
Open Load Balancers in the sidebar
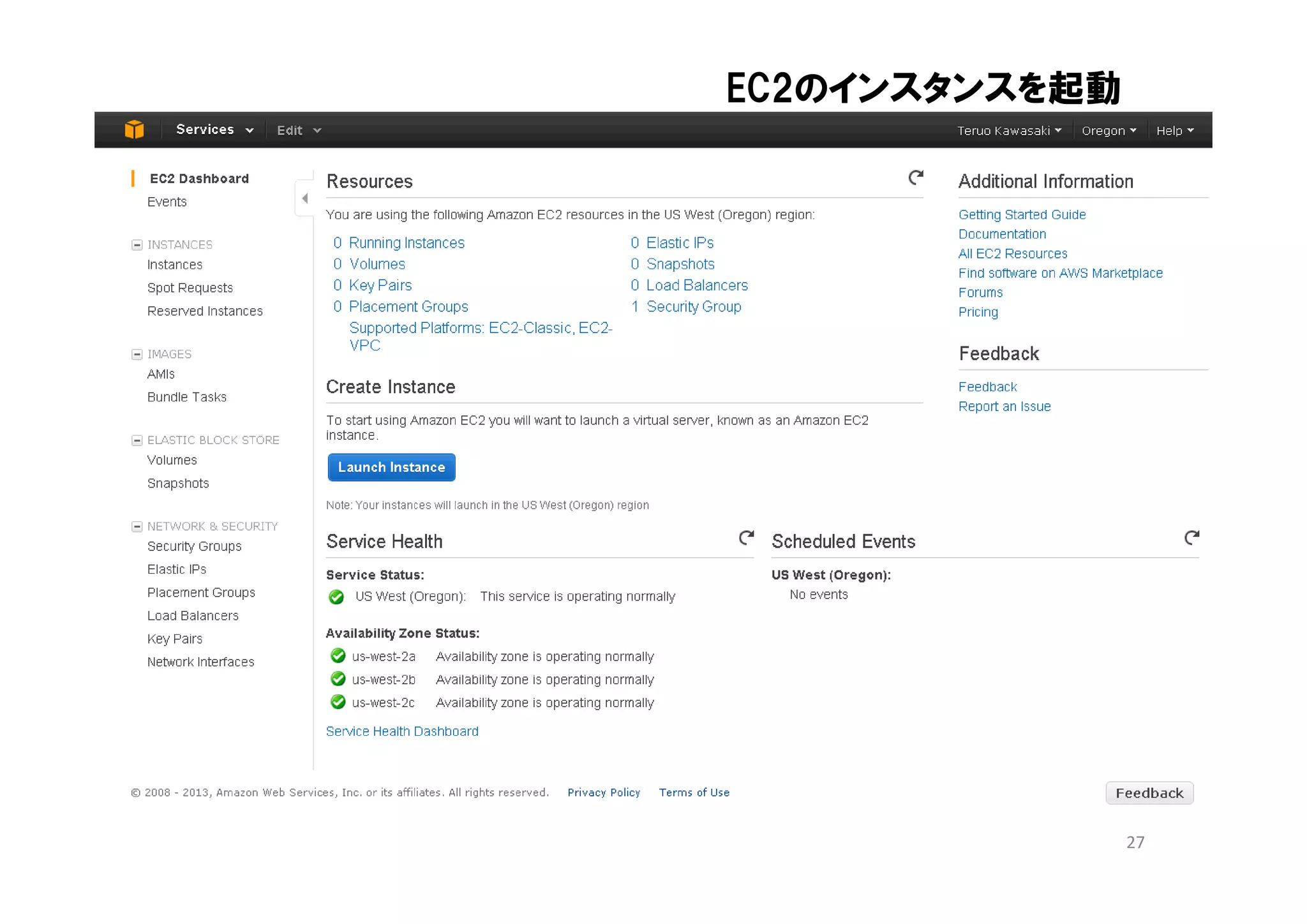(x=193, y=615)
